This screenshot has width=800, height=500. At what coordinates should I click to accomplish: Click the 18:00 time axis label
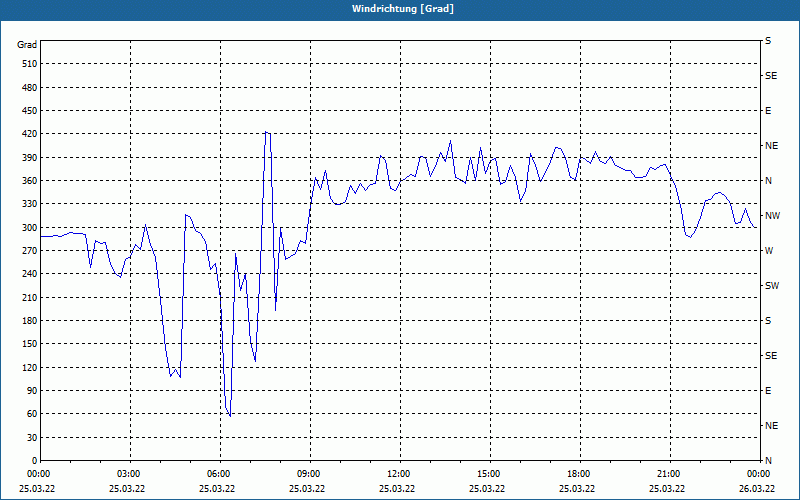579,474
